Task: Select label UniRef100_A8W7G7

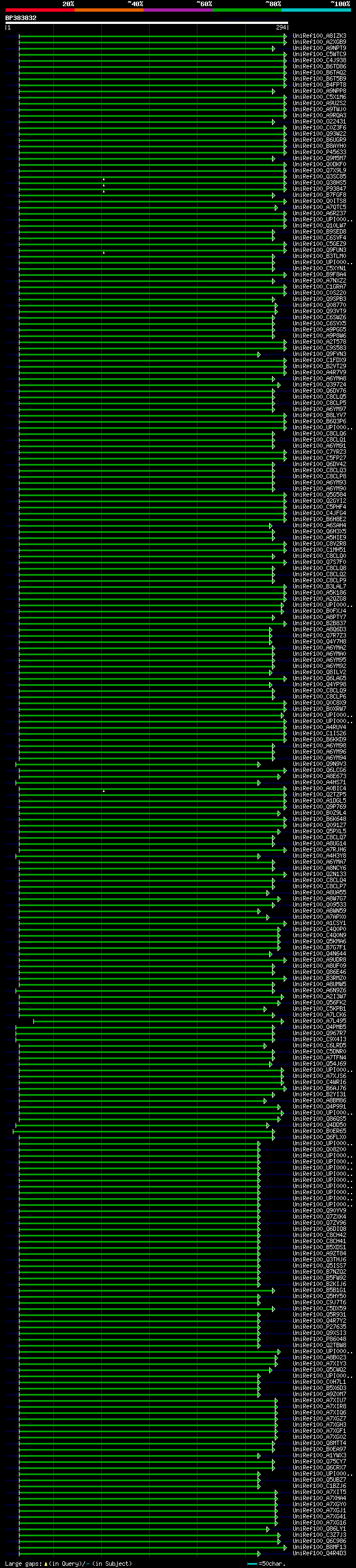Action: [319, 898]
